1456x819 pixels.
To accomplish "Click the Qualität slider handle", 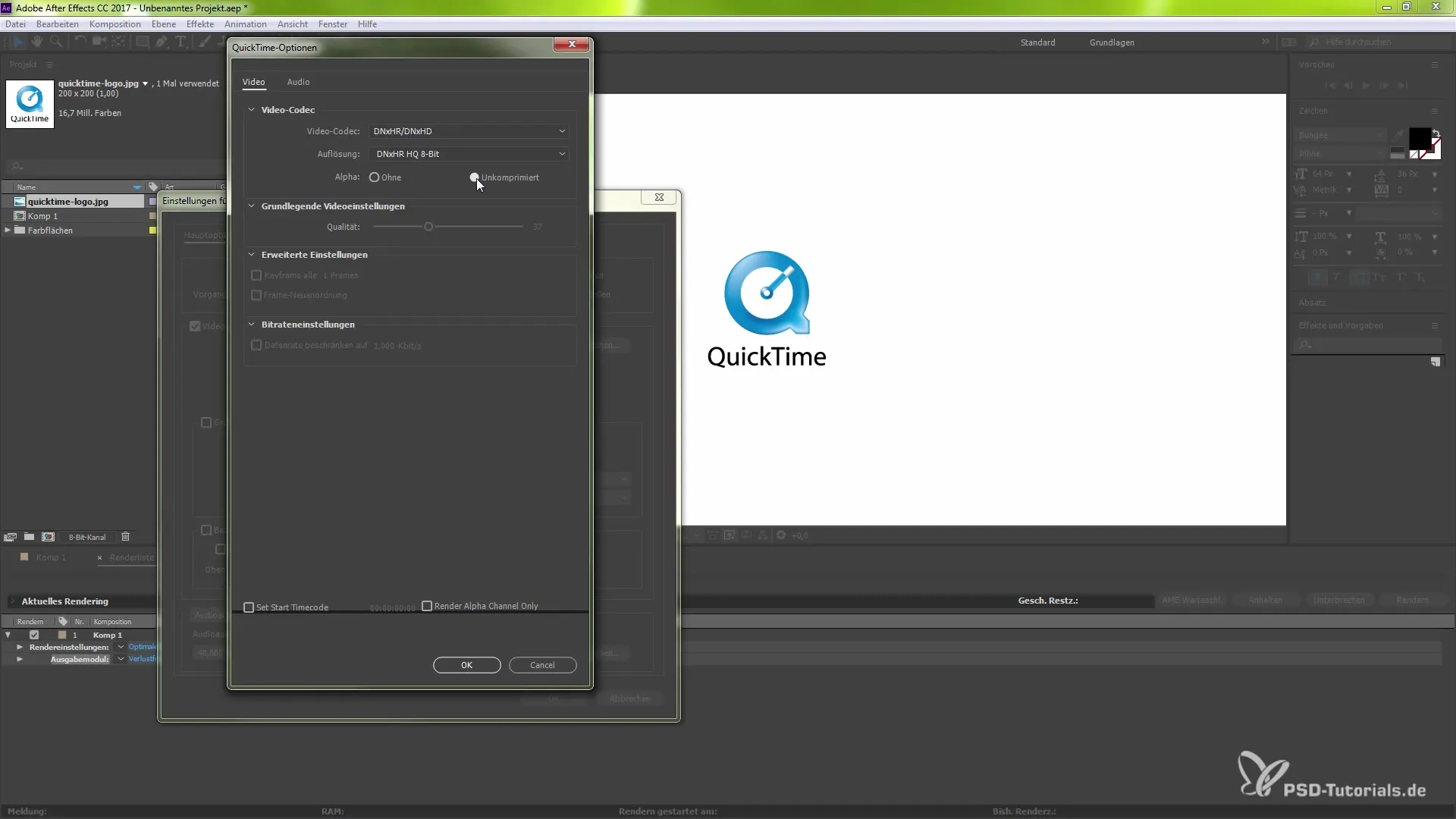I will tap(428, 227).
